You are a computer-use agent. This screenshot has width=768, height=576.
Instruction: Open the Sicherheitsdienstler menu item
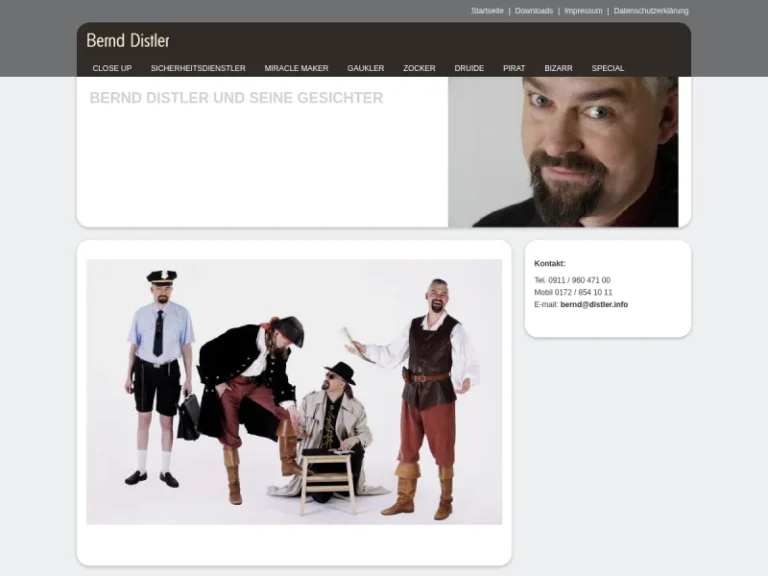pyautogui.click(x=198, y=68)
